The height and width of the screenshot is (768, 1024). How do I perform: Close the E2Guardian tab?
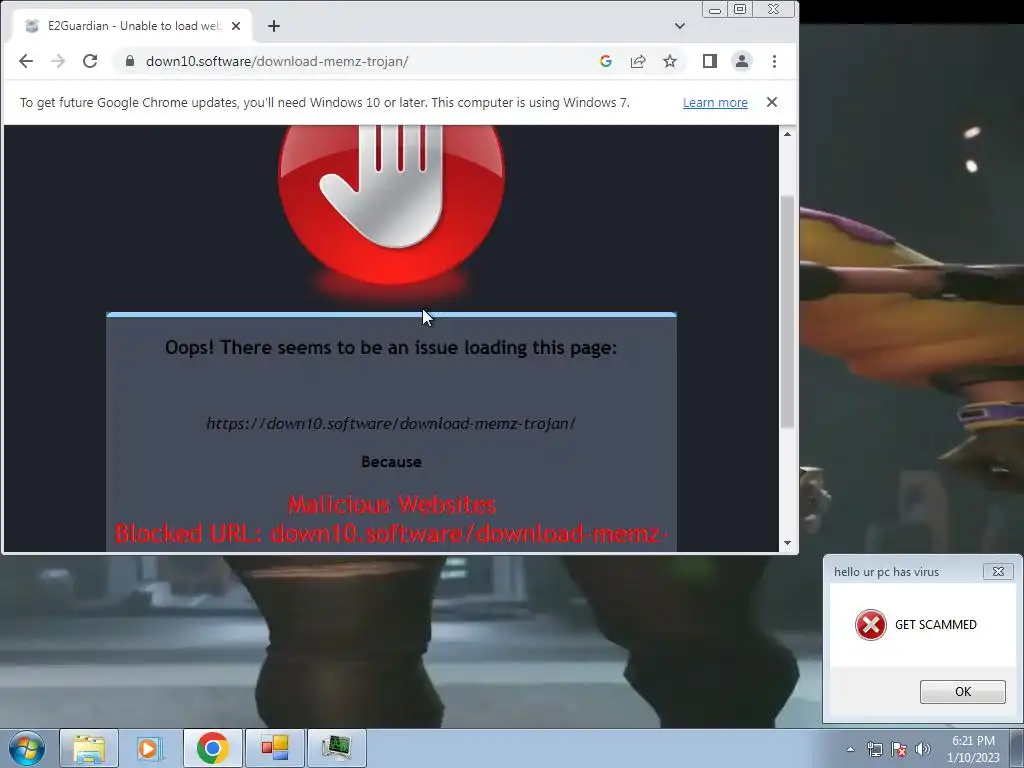click(x=236, y=26)
